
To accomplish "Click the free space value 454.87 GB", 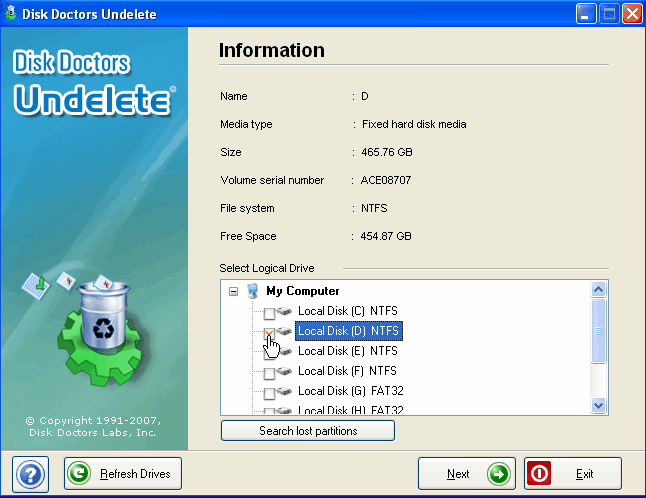I will [386, 236].
